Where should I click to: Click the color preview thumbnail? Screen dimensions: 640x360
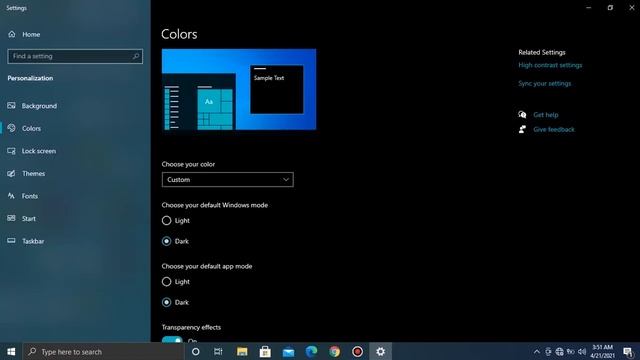[239, 89]
